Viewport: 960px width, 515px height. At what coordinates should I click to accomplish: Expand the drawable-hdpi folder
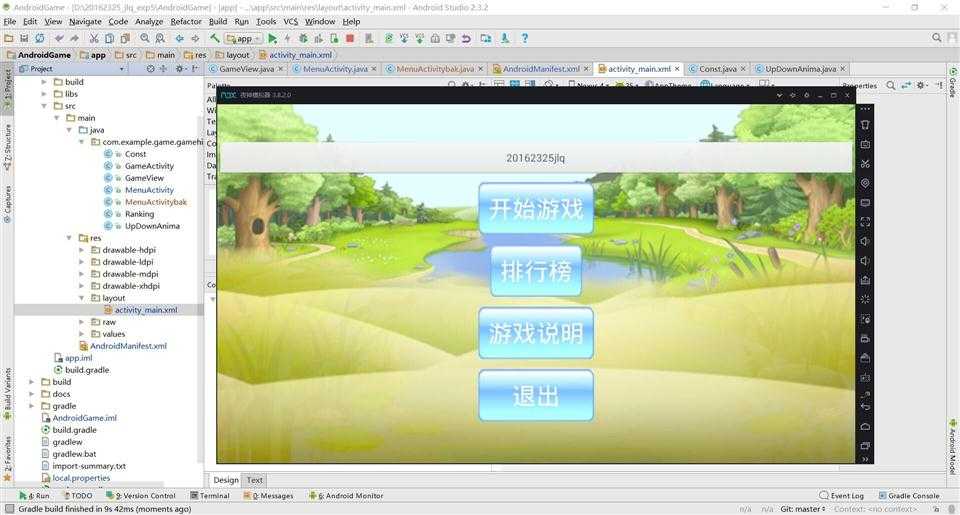pos(81,250)
